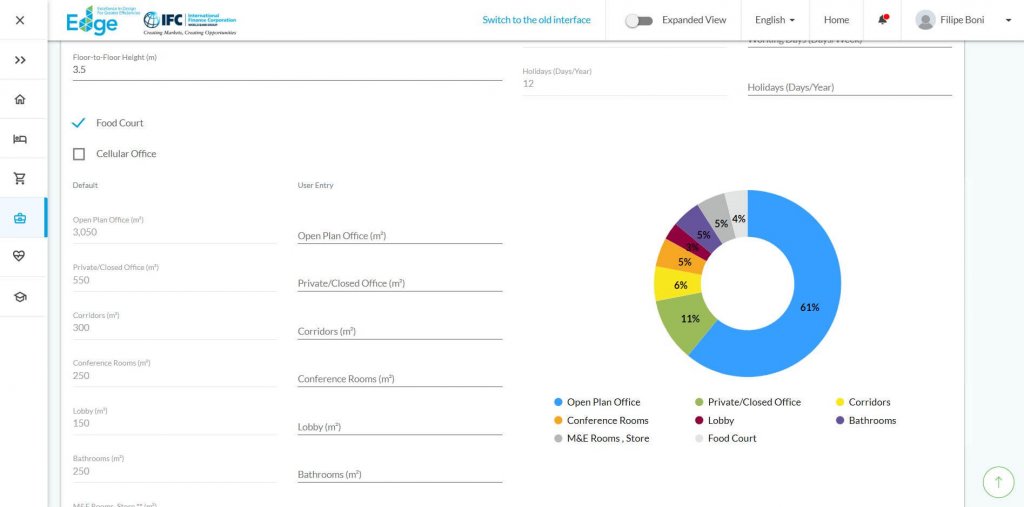Click the close X icon in sidebar
The image size is (1024, 507).
[x=20, y=20]
